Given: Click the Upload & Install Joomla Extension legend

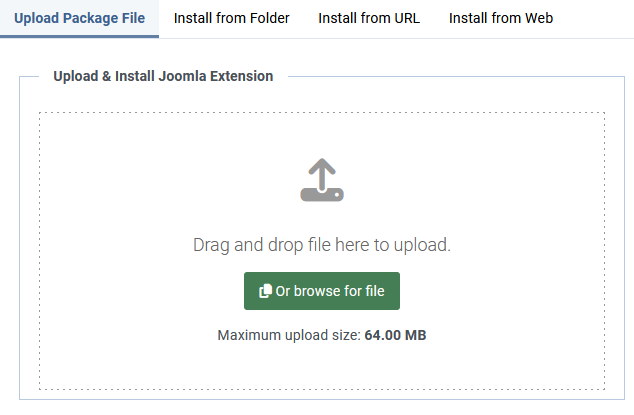Looking at the screenshot, I should coord(163,76).
